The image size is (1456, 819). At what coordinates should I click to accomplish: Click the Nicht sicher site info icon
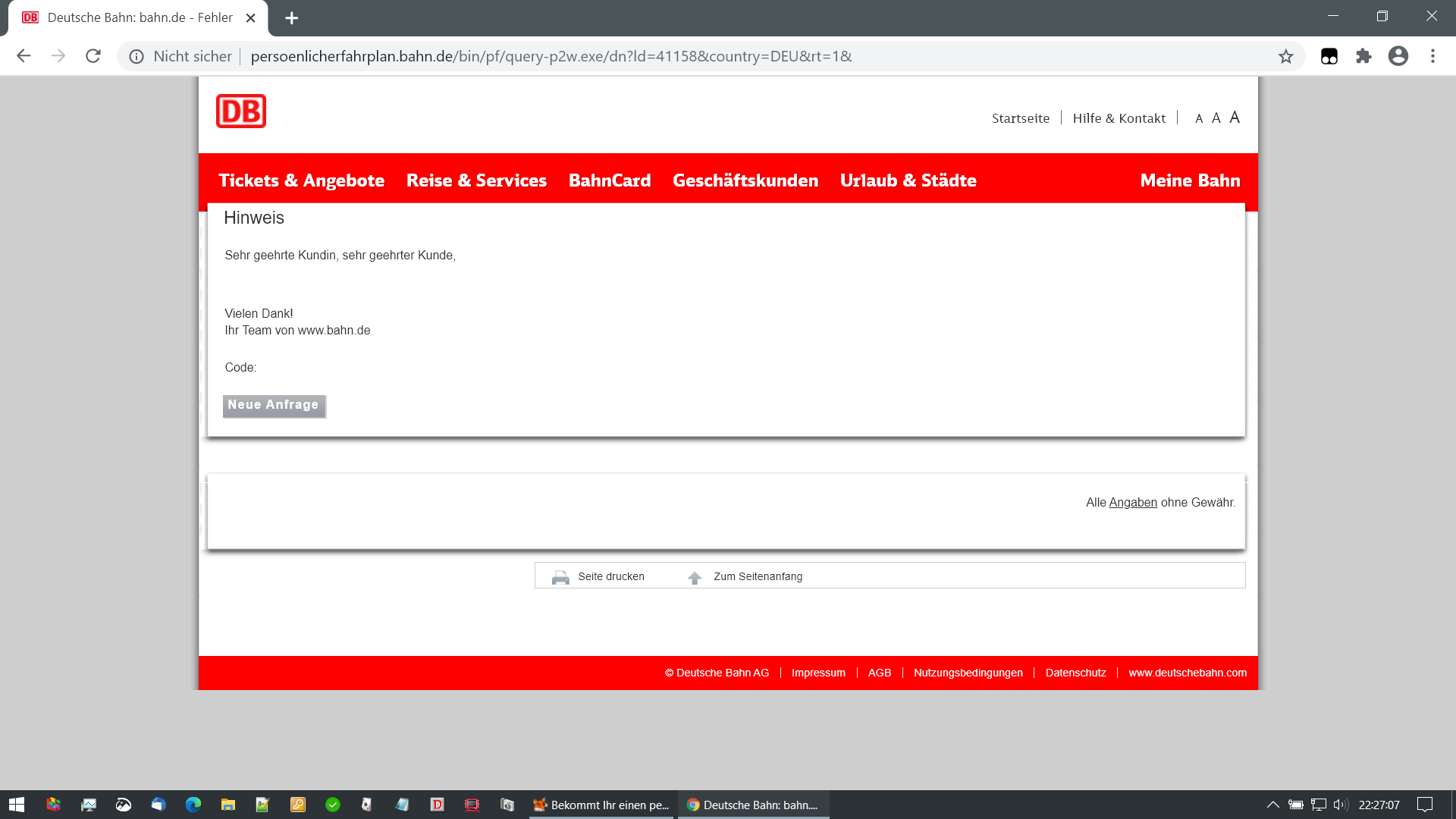136,57
